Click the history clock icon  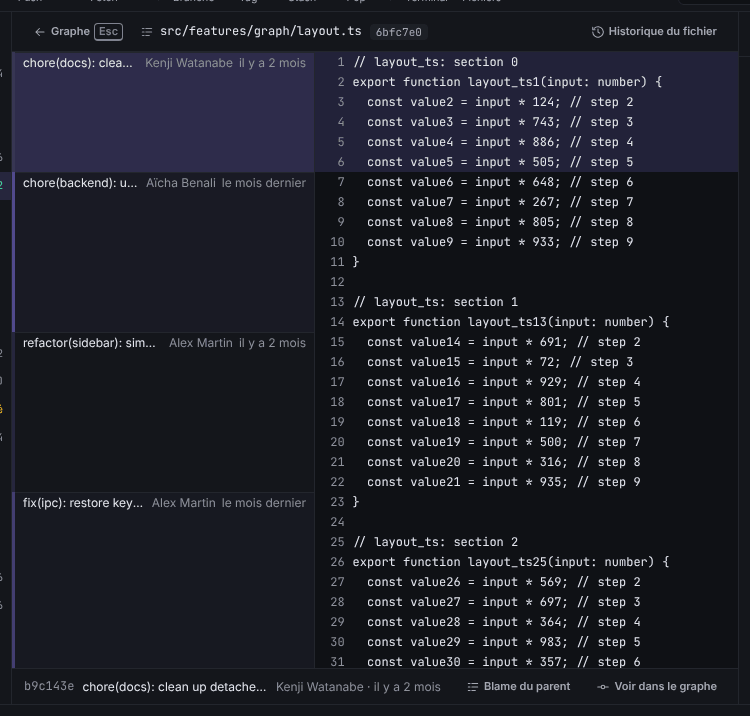tap(597, 32)
